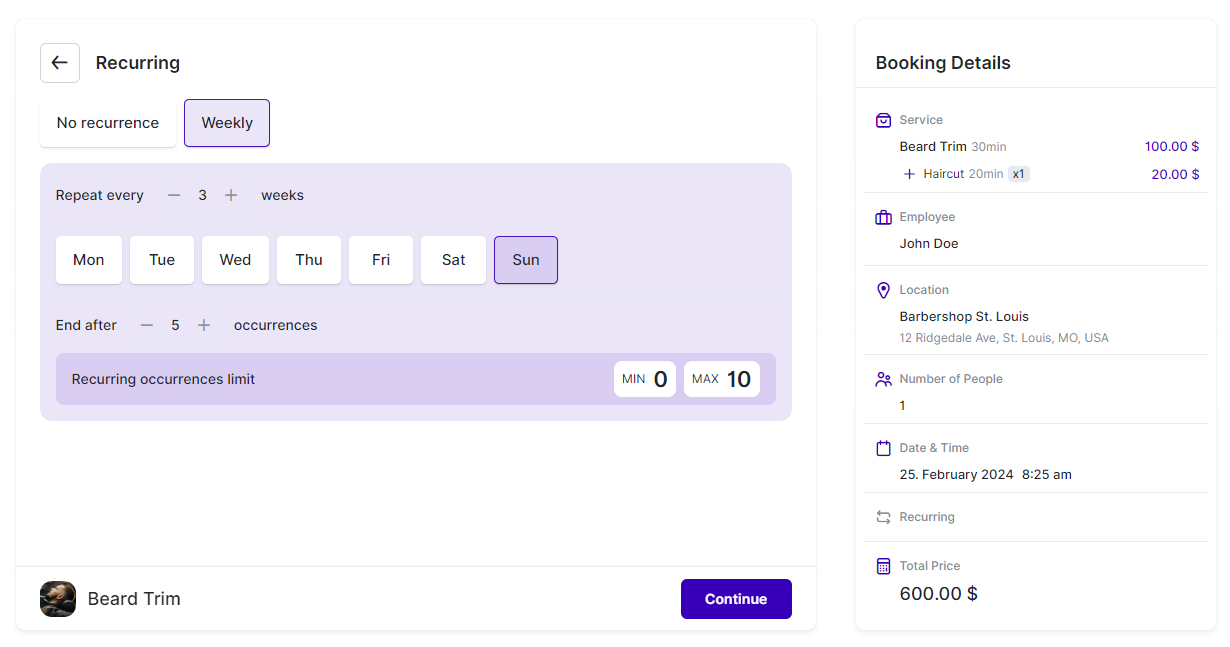
Task: Select the Weekly recurrence option
Action: tap(227, 123)
